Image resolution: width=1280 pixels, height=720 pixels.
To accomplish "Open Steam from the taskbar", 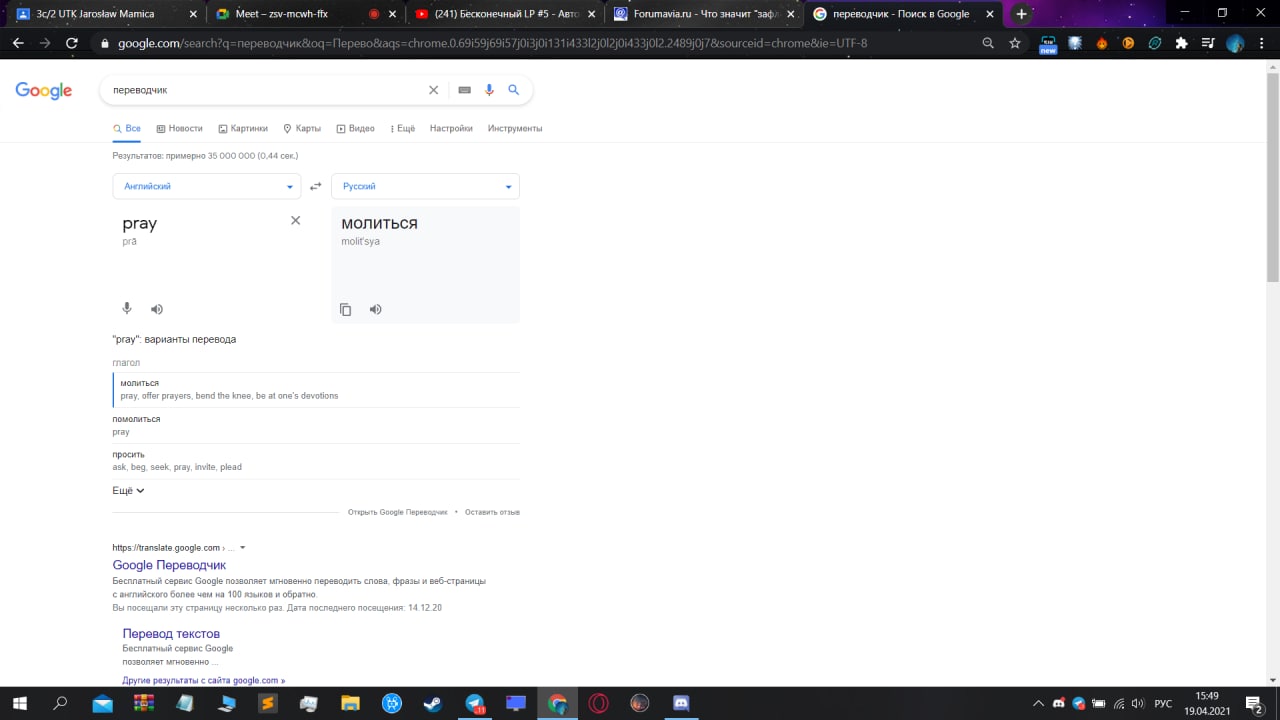I will (x=433, y=703).
